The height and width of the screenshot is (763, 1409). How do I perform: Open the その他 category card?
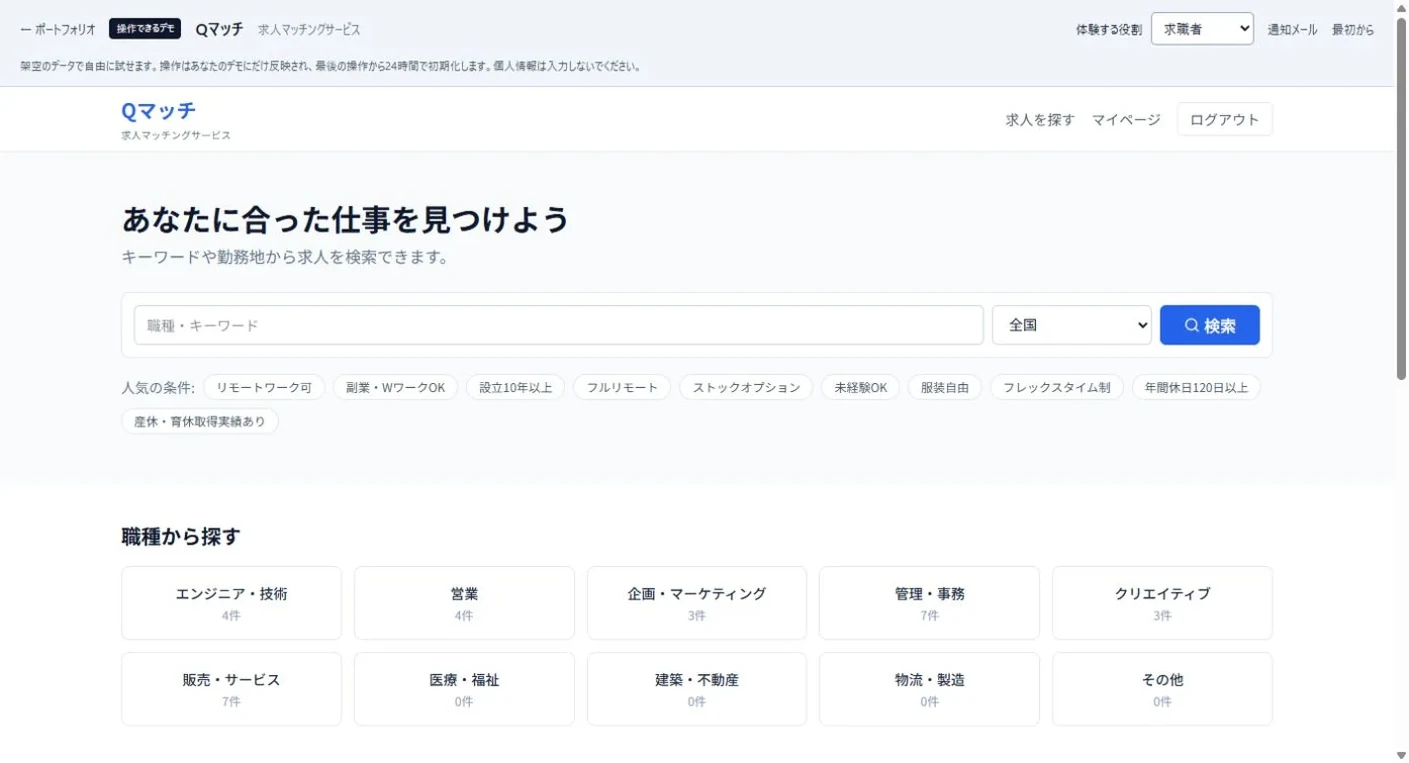click(1162, 689)
